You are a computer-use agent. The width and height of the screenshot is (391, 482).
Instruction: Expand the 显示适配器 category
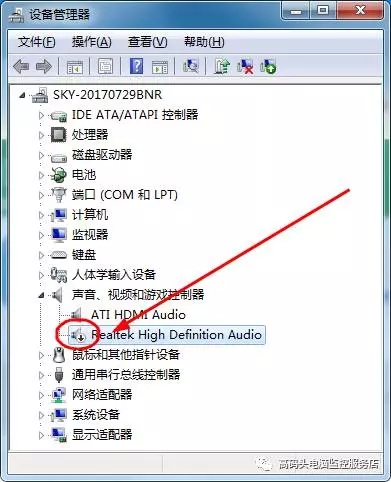click(x=41, y=435)
